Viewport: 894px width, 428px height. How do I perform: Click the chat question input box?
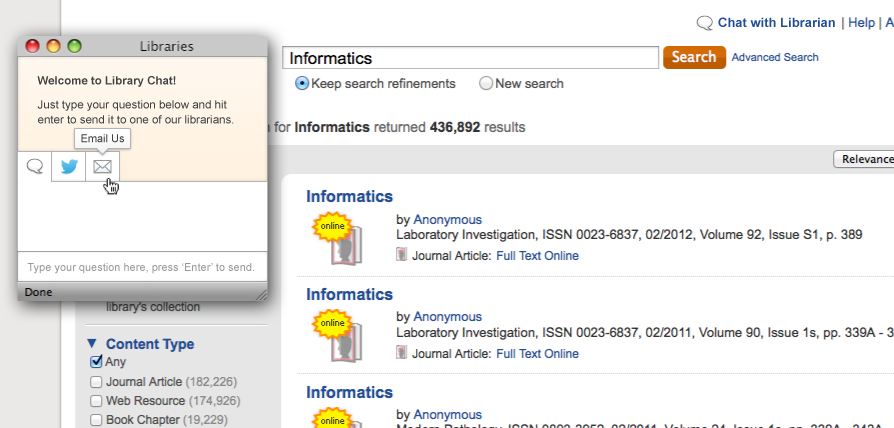pyautogui.click(x=142, y=267)
